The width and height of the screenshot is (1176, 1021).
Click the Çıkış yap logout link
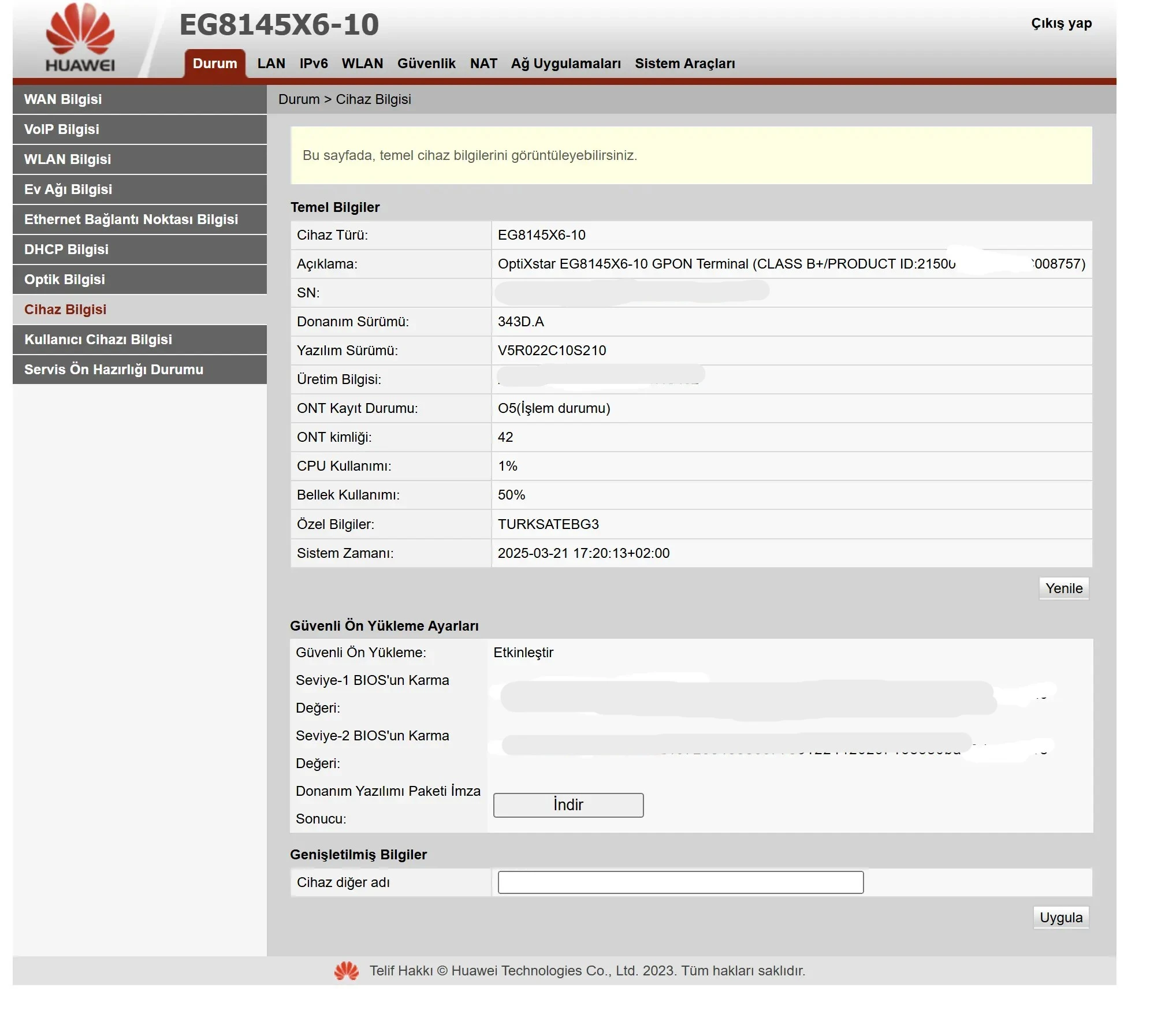(x=1061, y=24)
